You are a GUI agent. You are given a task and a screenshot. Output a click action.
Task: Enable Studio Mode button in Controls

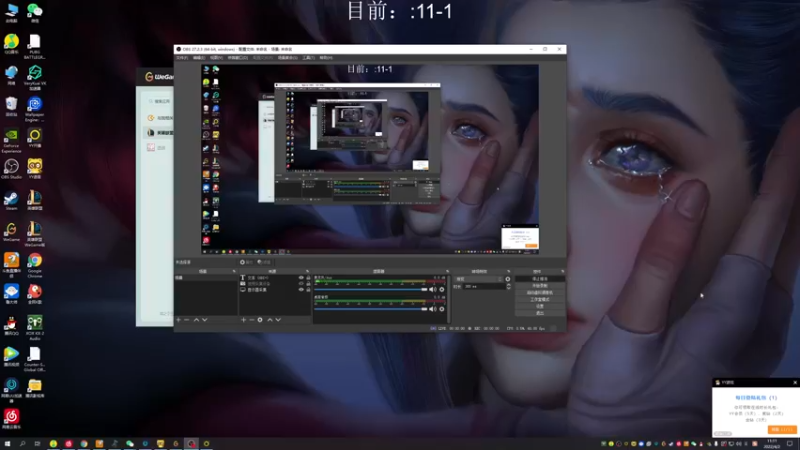(x=540, y=299)
